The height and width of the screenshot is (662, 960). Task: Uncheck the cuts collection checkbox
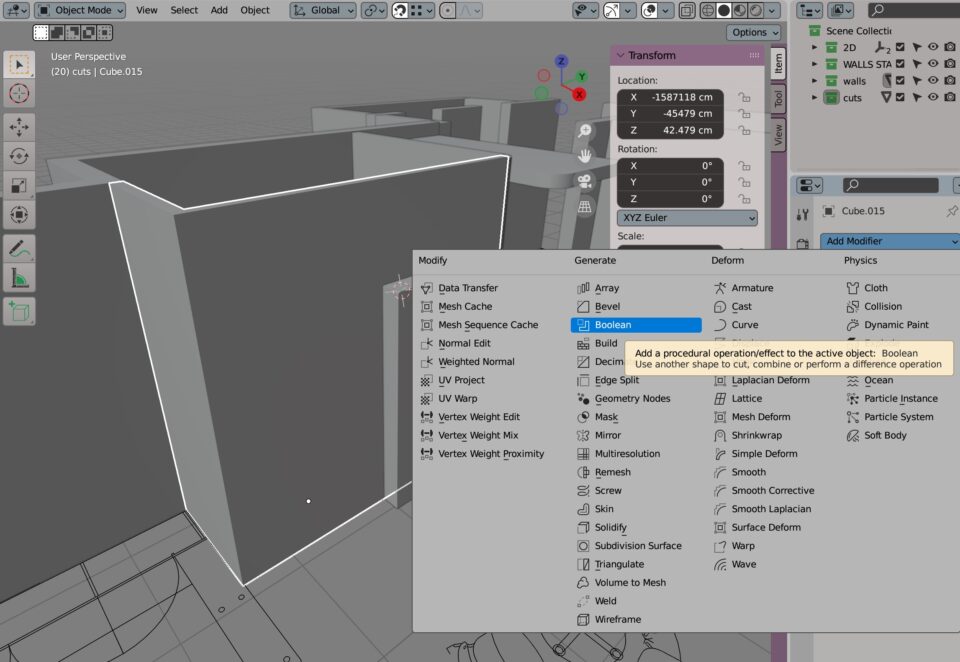tap(900, 98)
